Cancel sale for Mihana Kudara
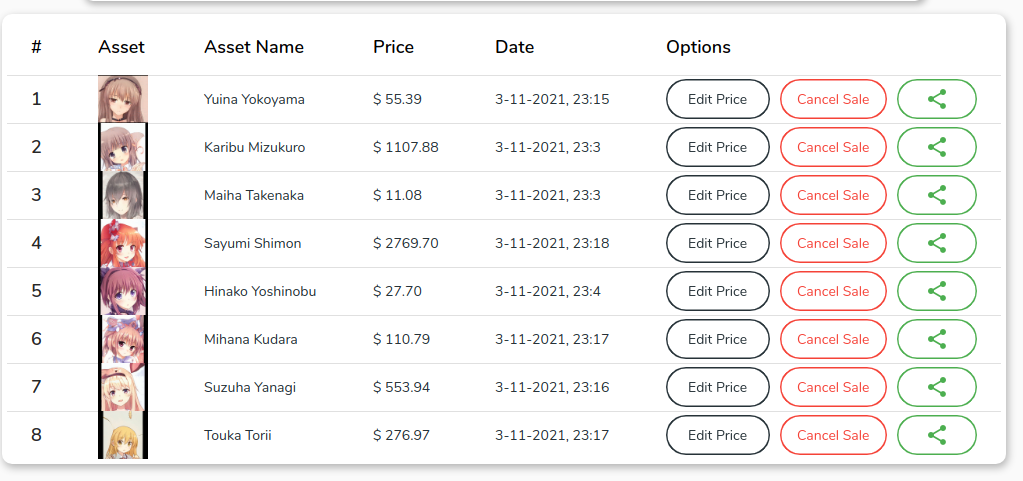The width and height of the screenshot is (1023, 481). click(x=833, y=339)
